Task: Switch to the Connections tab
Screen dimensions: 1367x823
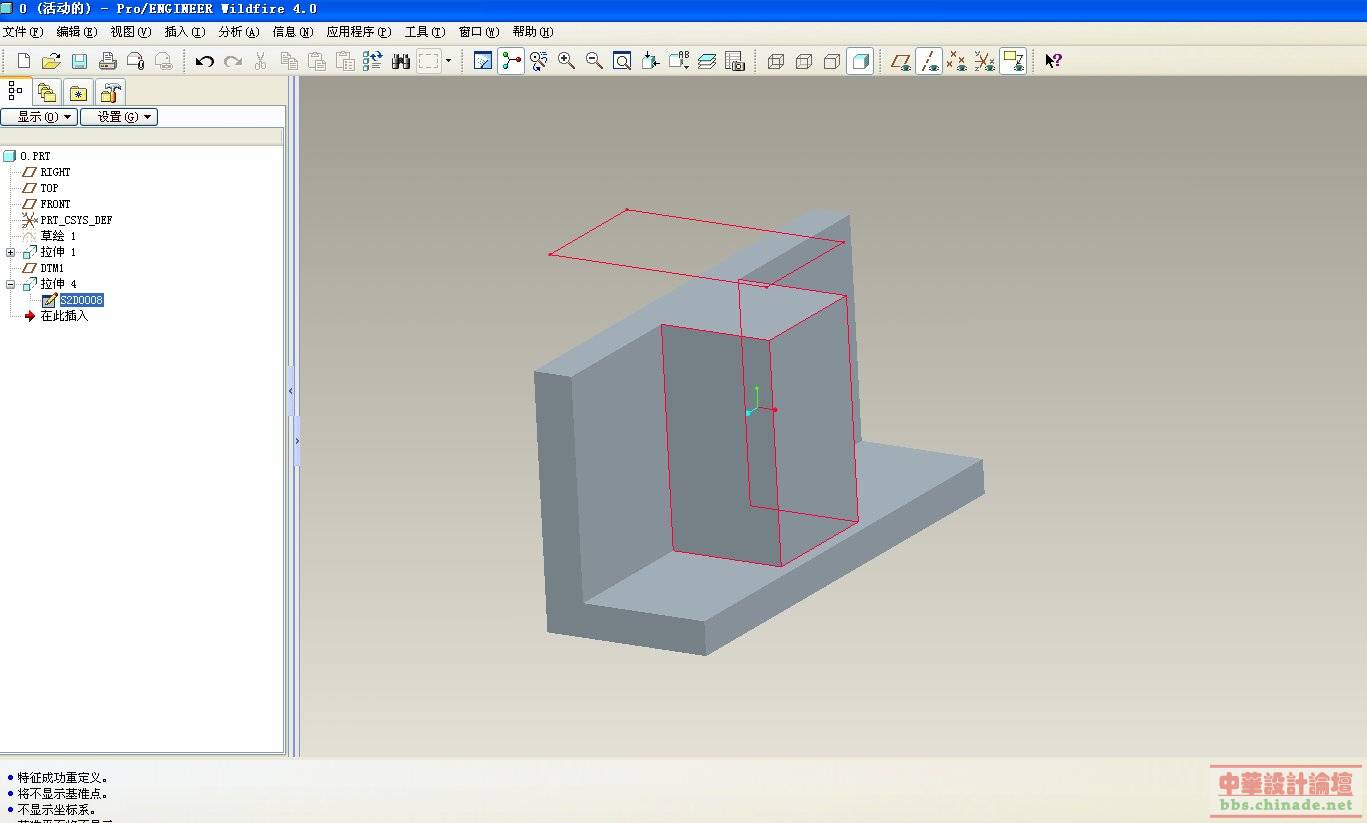Action: point(111,93)
